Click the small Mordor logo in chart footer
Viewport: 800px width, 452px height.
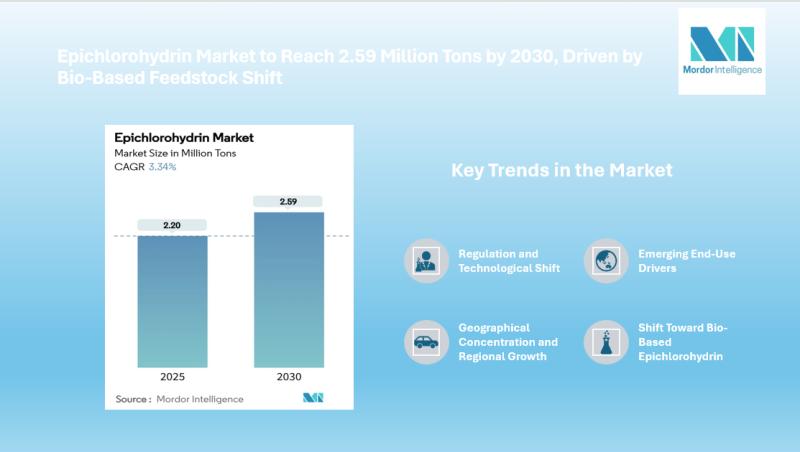[x=313, y=397]
